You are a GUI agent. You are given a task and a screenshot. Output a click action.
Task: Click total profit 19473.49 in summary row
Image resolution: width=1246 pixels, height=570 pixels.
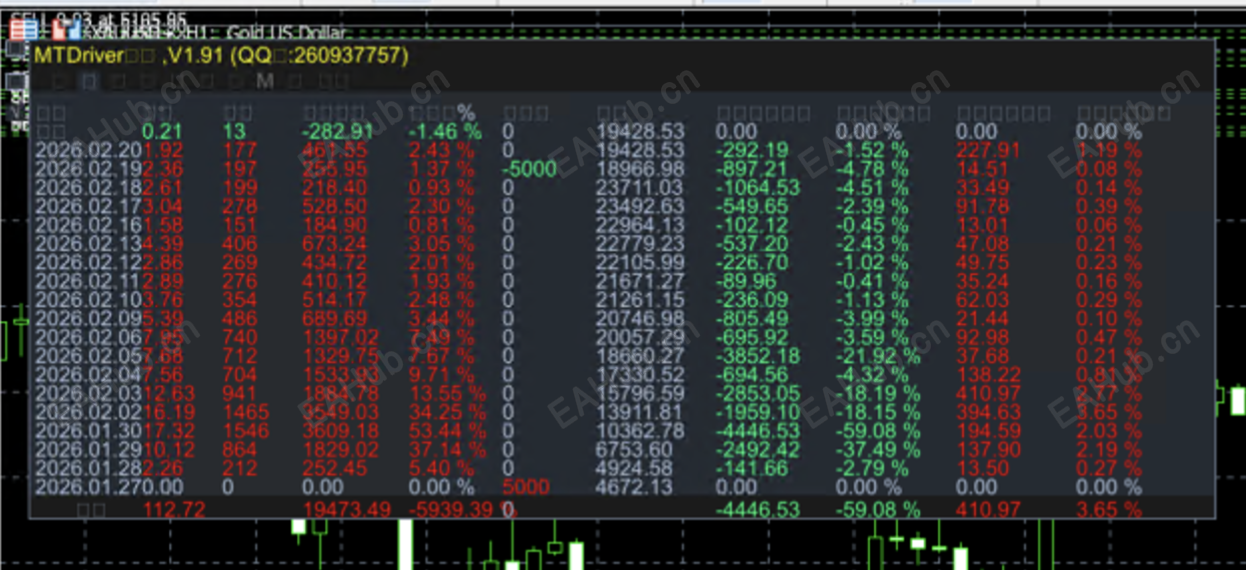pos(346,511)
